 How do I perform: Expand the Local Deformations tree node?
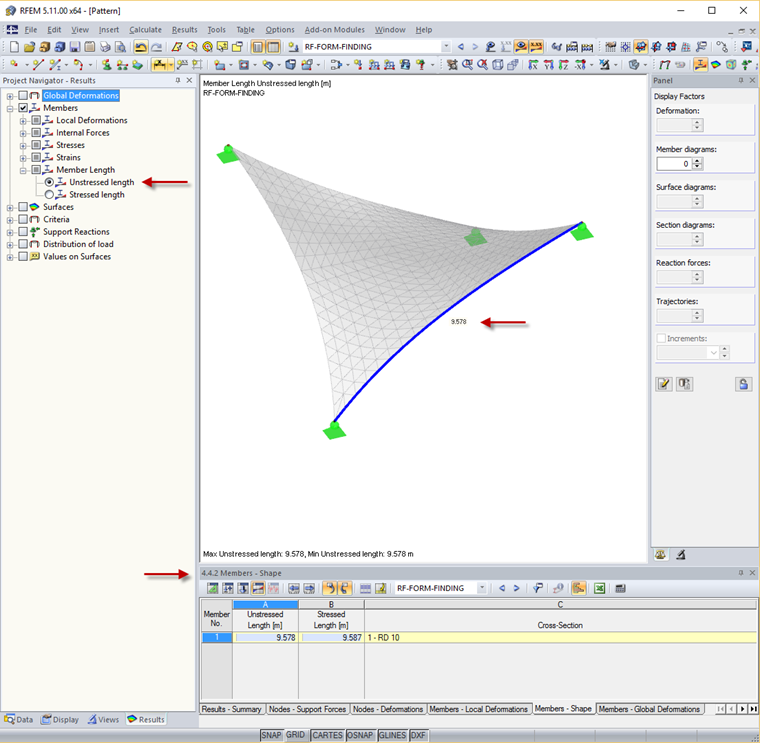[23, 121]
